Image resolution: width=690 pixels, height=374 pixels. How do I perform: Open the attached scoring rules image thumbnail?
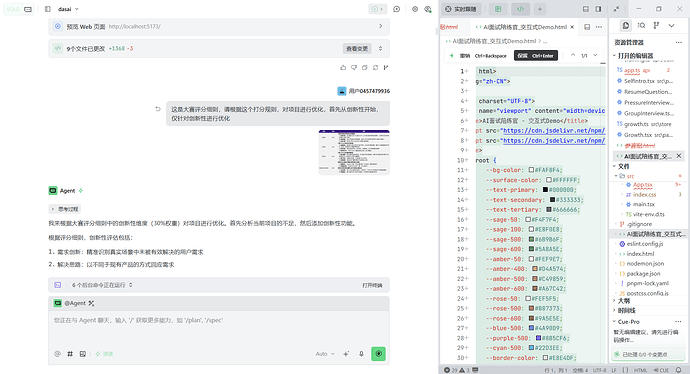coord(354,152)
